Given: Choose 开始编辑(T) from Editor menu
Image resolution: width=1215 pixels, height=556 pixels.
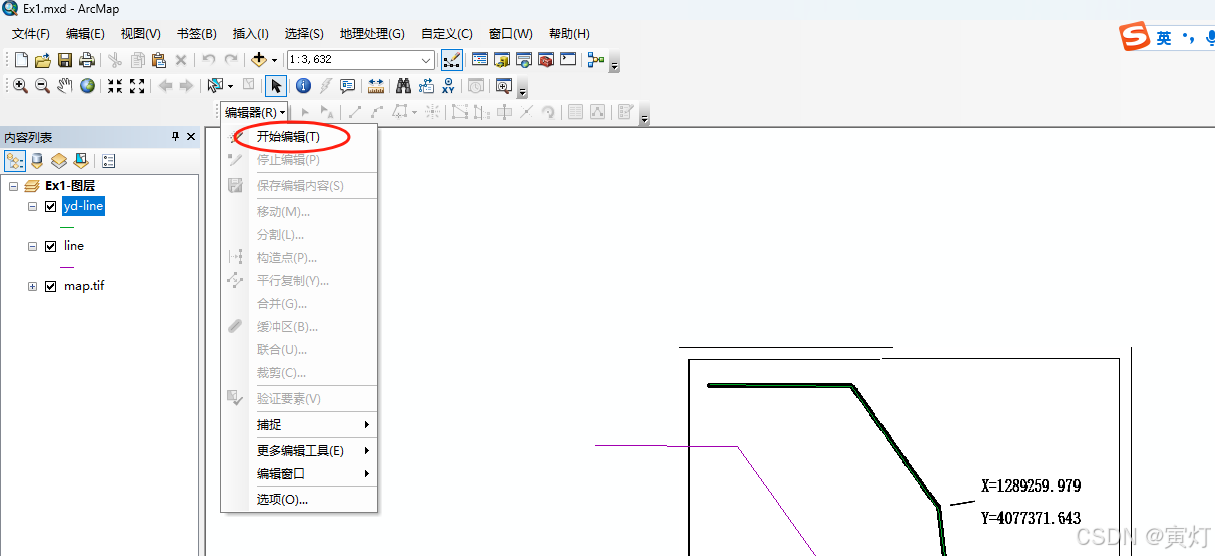Looking at the screenshot, I should click(x=299, y=136).
